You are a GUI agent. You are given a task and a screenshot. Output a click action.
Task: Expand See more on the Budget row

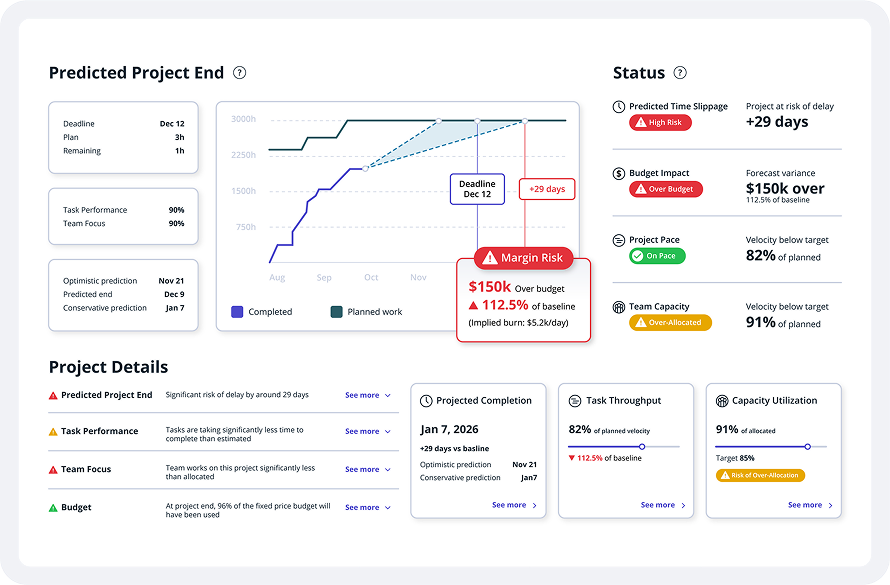pos(361,507)
